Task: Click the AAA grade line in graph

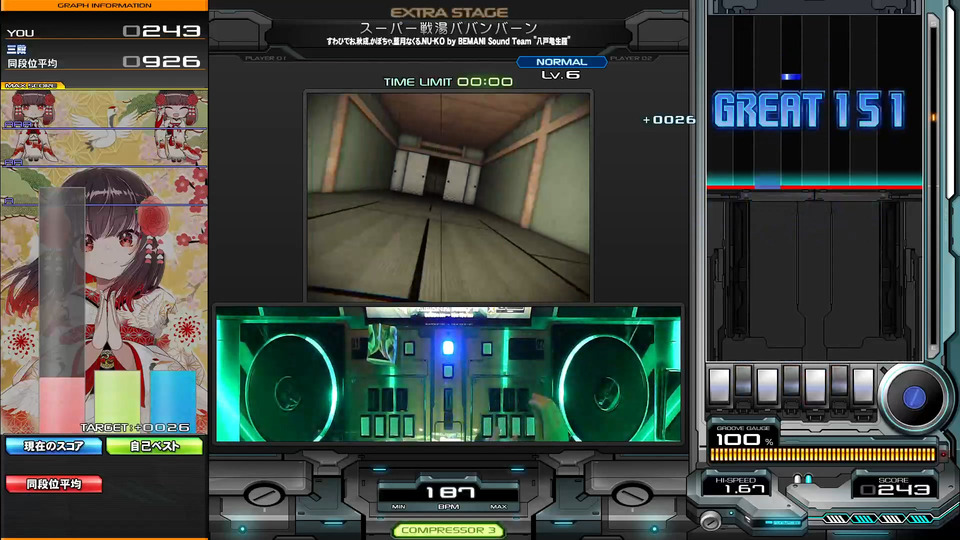Action: (104, 127)
